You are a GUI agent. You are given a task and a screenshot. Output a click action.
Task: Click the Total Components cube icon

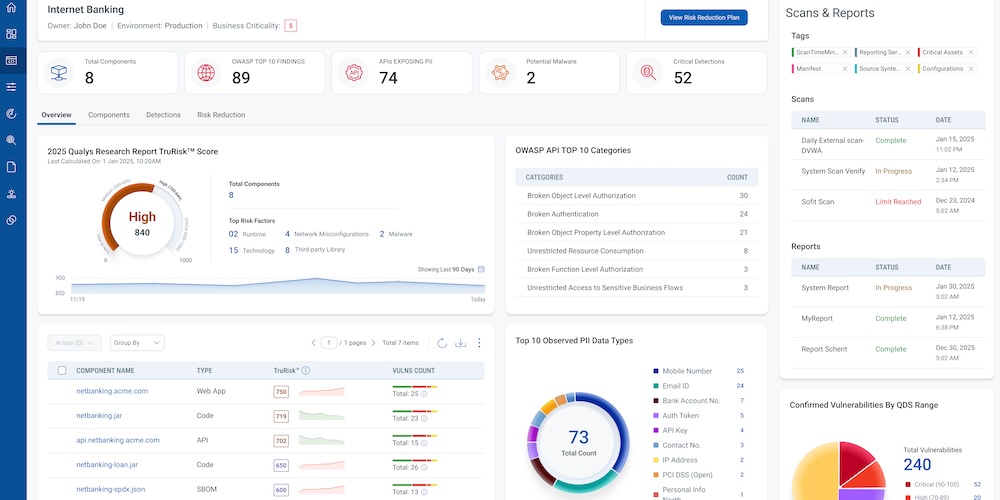pos(59,73)
